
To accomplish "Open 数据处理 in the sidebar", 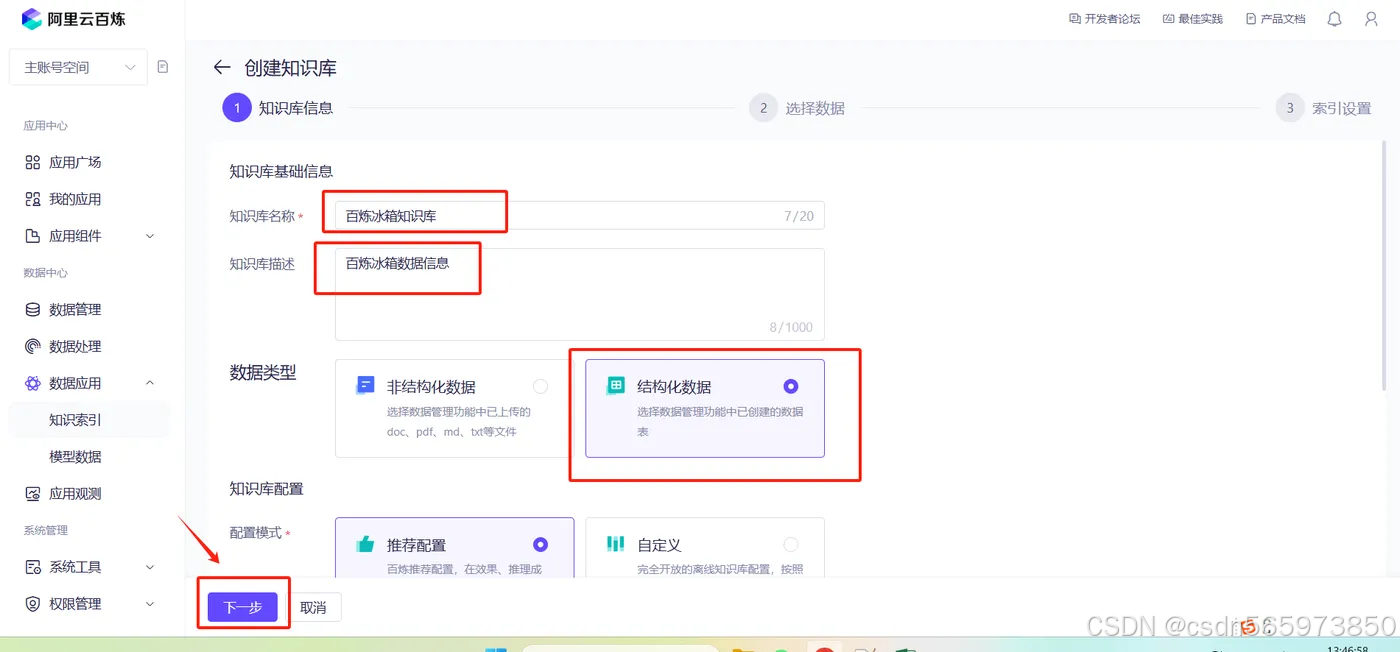I will pyautogui.click(x=75, y=346).
